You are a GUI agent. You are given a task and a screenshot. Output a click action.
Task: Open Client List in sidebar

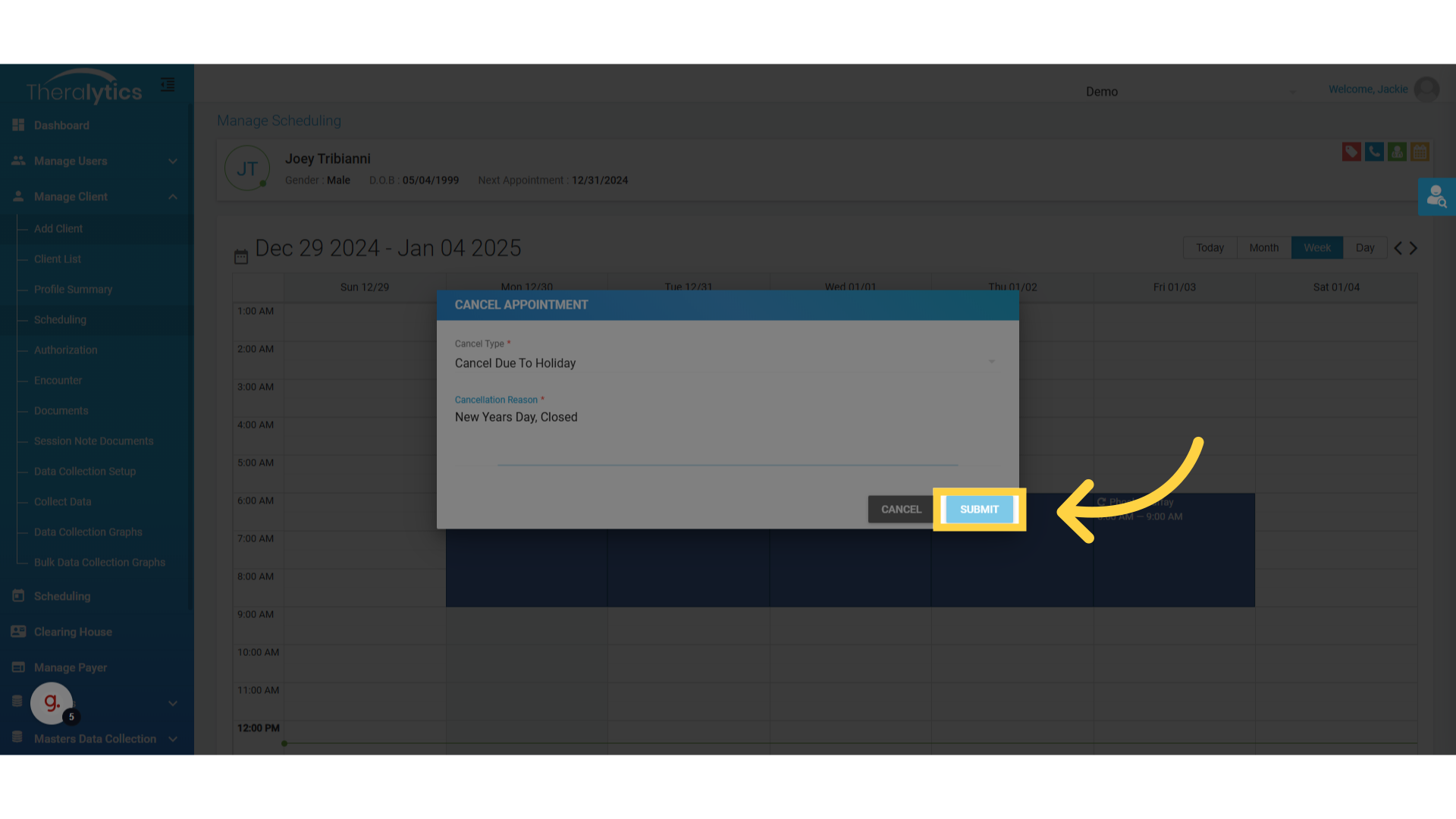(58, 259)
